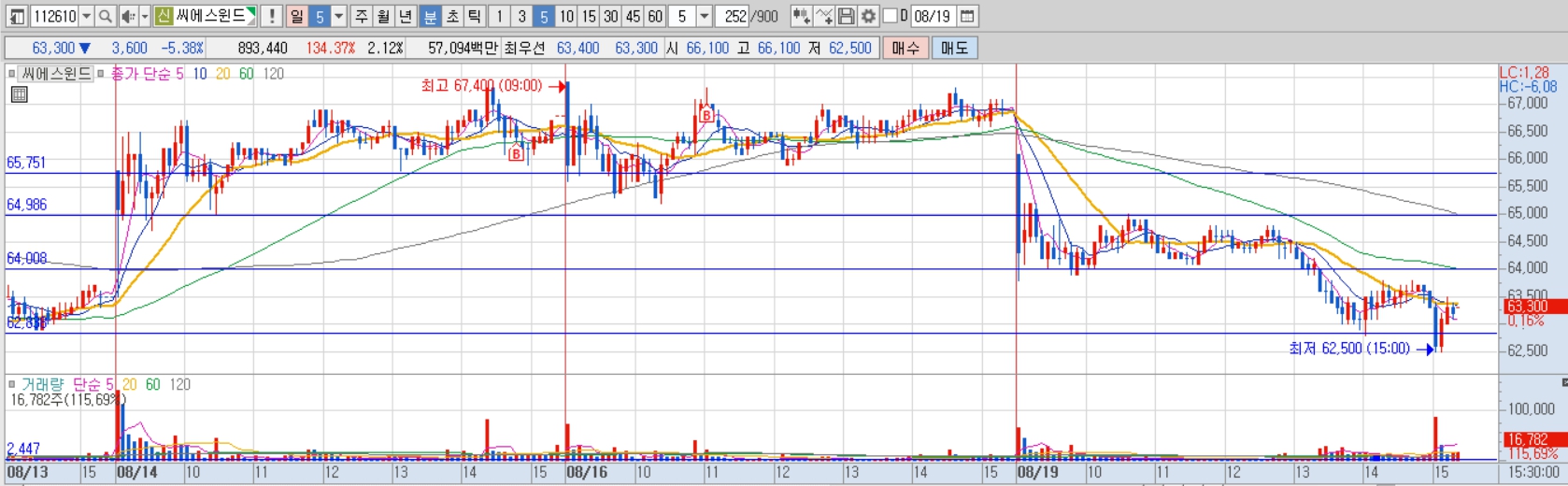Click the chart layout icon beside the stock code

pos(17,16)
